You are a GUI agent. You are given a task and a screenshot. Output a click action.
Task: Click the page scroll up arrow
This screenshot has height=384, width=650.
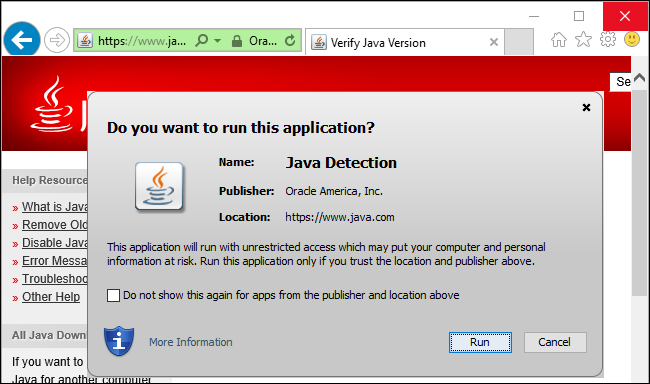[x=640, y=78]
